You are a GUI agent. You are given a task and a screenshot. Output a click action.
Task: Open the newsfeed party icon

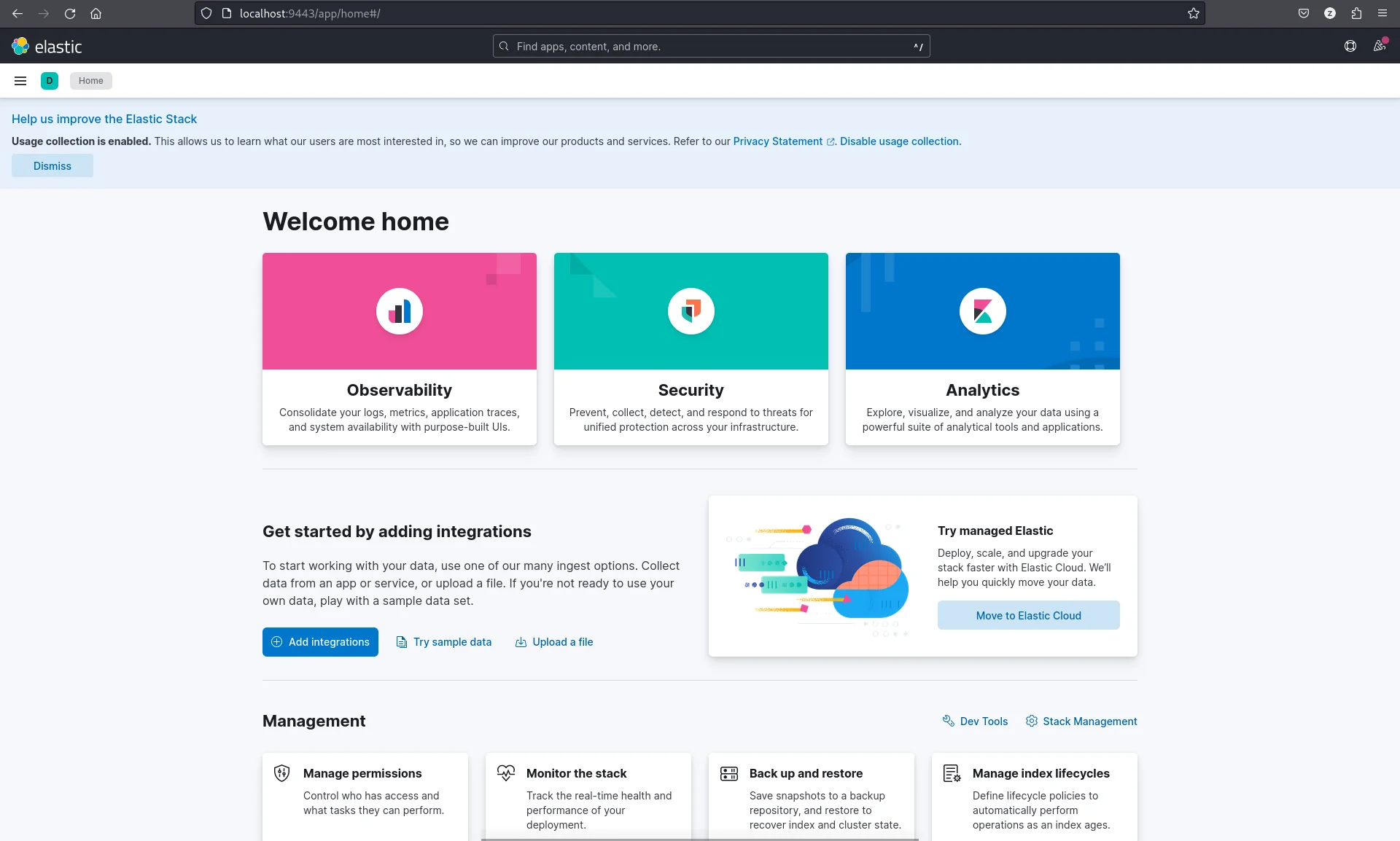(1380, 46)
